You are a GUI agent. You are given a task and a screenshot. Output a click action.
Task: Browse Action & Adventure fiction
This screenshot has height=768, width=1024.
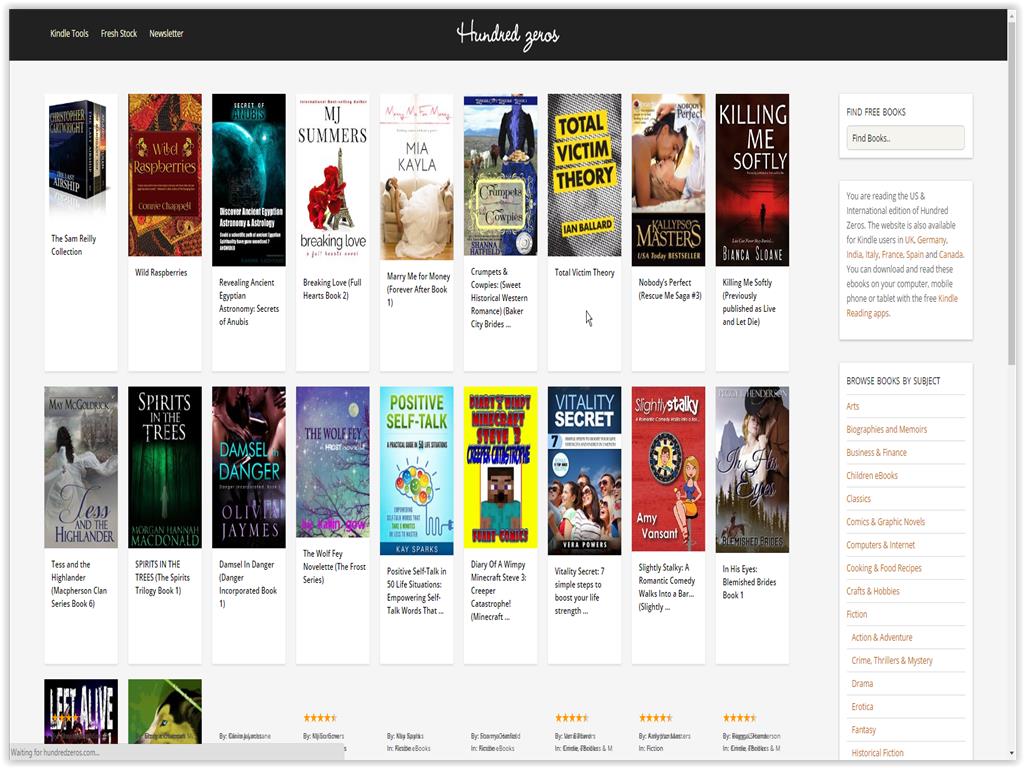(x=882, y=637)
